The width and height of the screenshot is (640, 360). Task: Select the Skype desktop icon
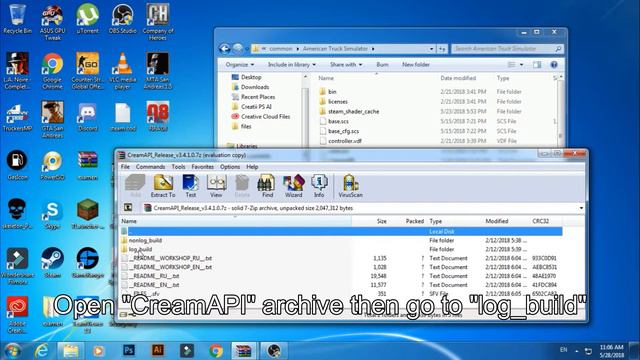click(52, 214)
